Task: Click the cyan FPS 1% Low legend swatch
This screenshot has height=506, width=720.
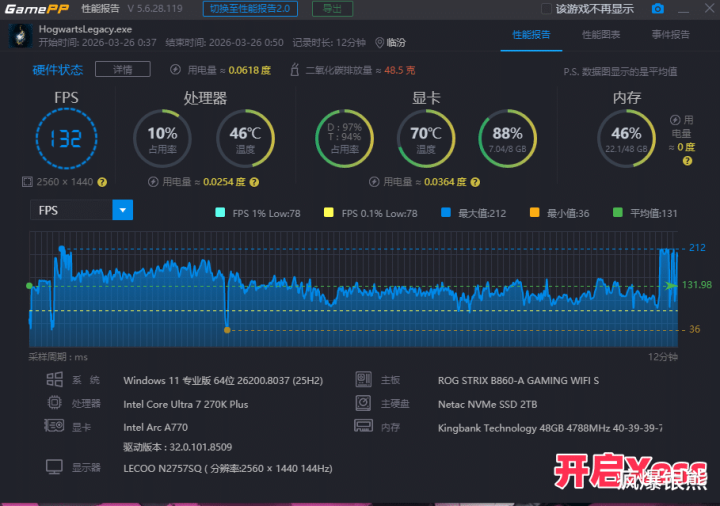Action: point(220,213)
